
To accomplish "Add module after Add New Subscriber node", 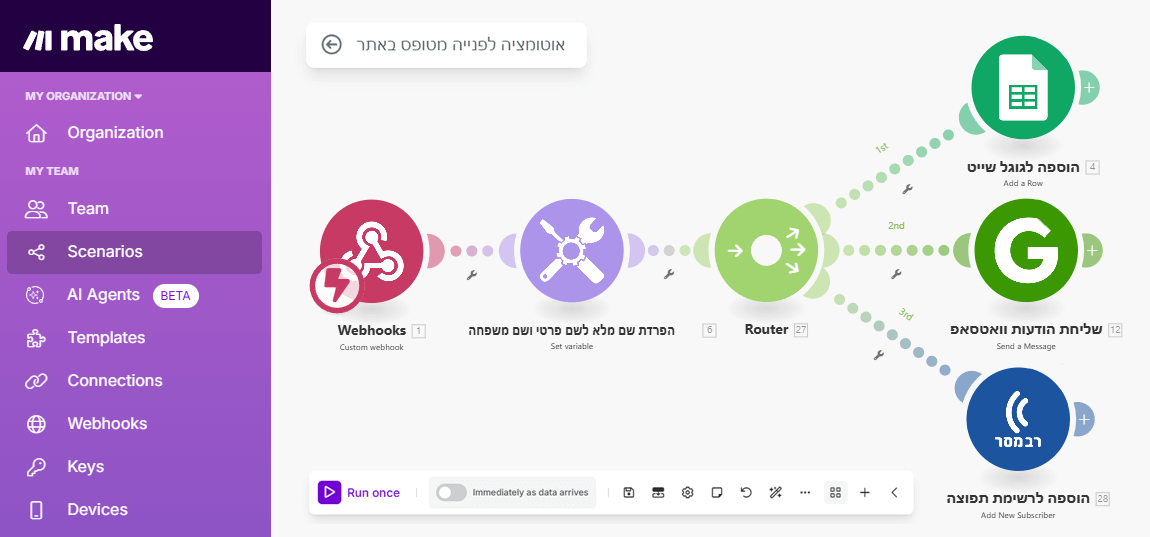I will coord(1084,420).
